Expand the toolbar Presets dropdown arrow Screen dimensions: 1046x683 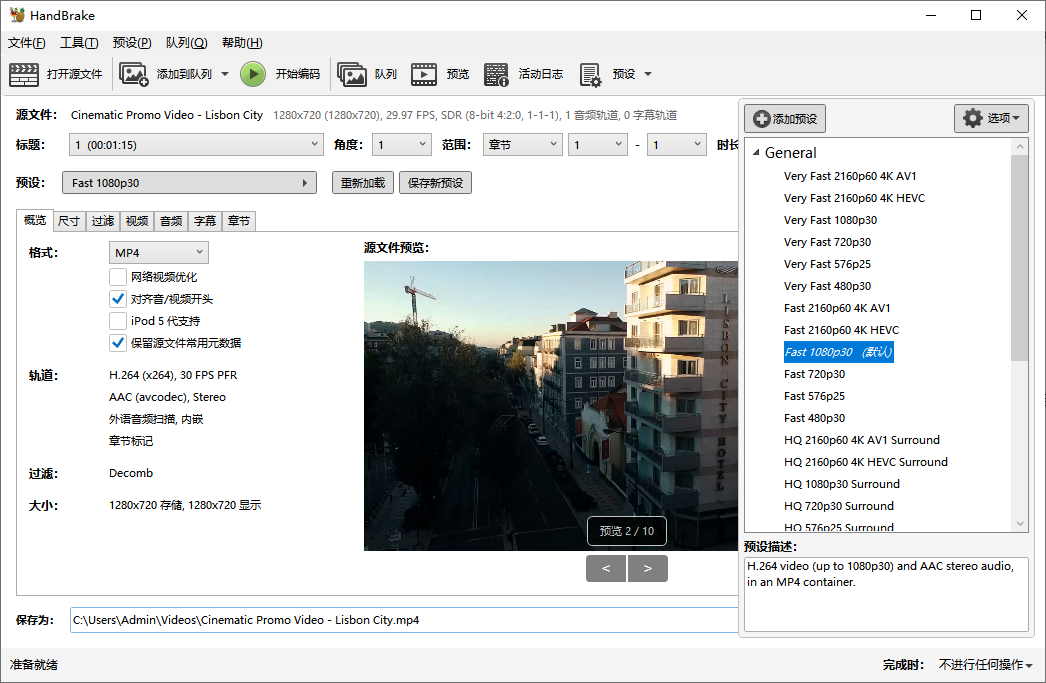(648, 74)
